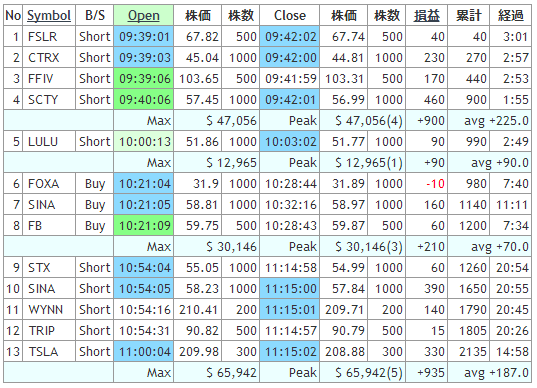Click the red -10 loss value
The image size is (537, 388).
pyautogui.click(x=435, y=184)
